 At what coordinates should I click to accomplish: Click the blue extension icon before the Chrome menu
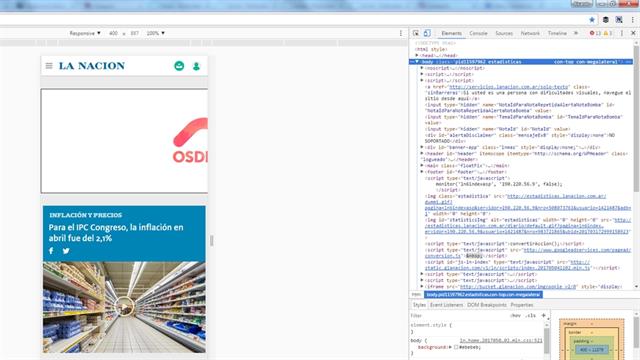click(619, 20)
